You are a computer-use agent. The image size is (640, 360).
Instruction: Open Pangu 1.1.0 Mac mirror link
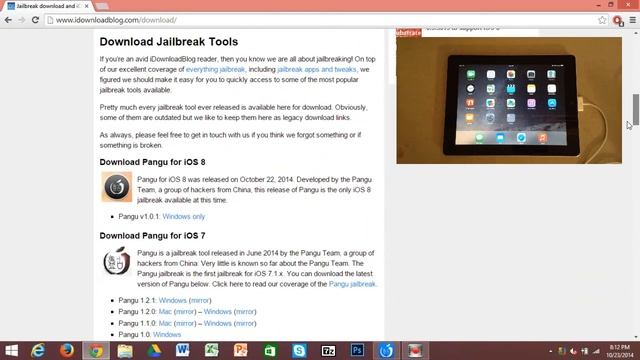tap(185, 323)
